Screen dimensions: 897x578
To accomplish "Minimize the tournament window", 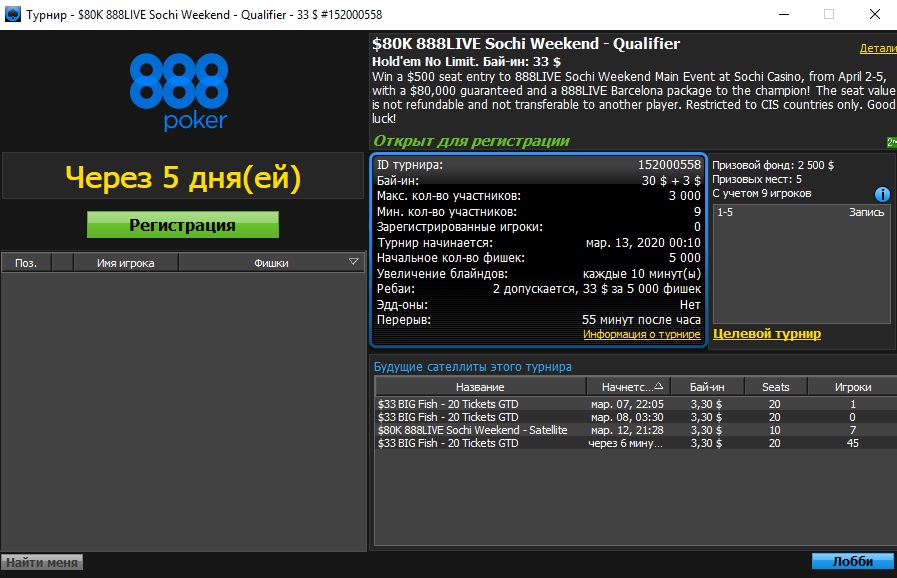I will click(x=784, y=14).
